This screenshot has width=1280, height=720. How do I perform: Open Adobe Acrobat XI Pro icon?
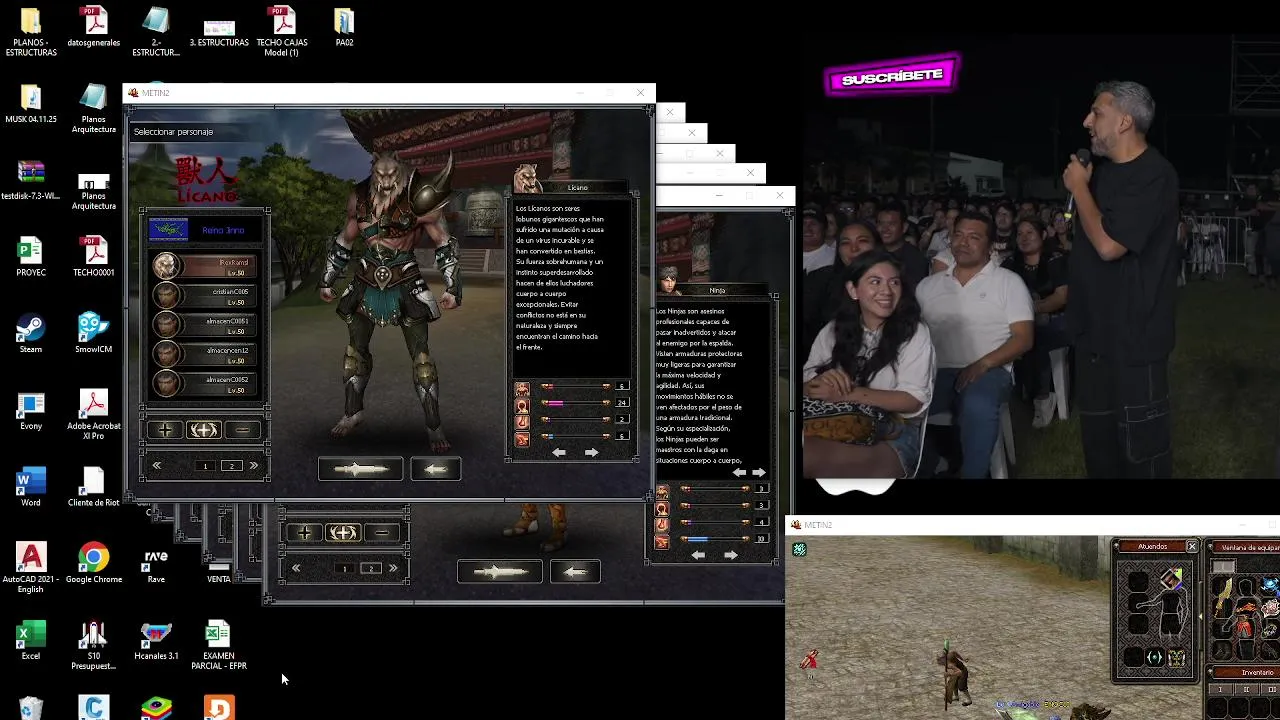[93, 415]
